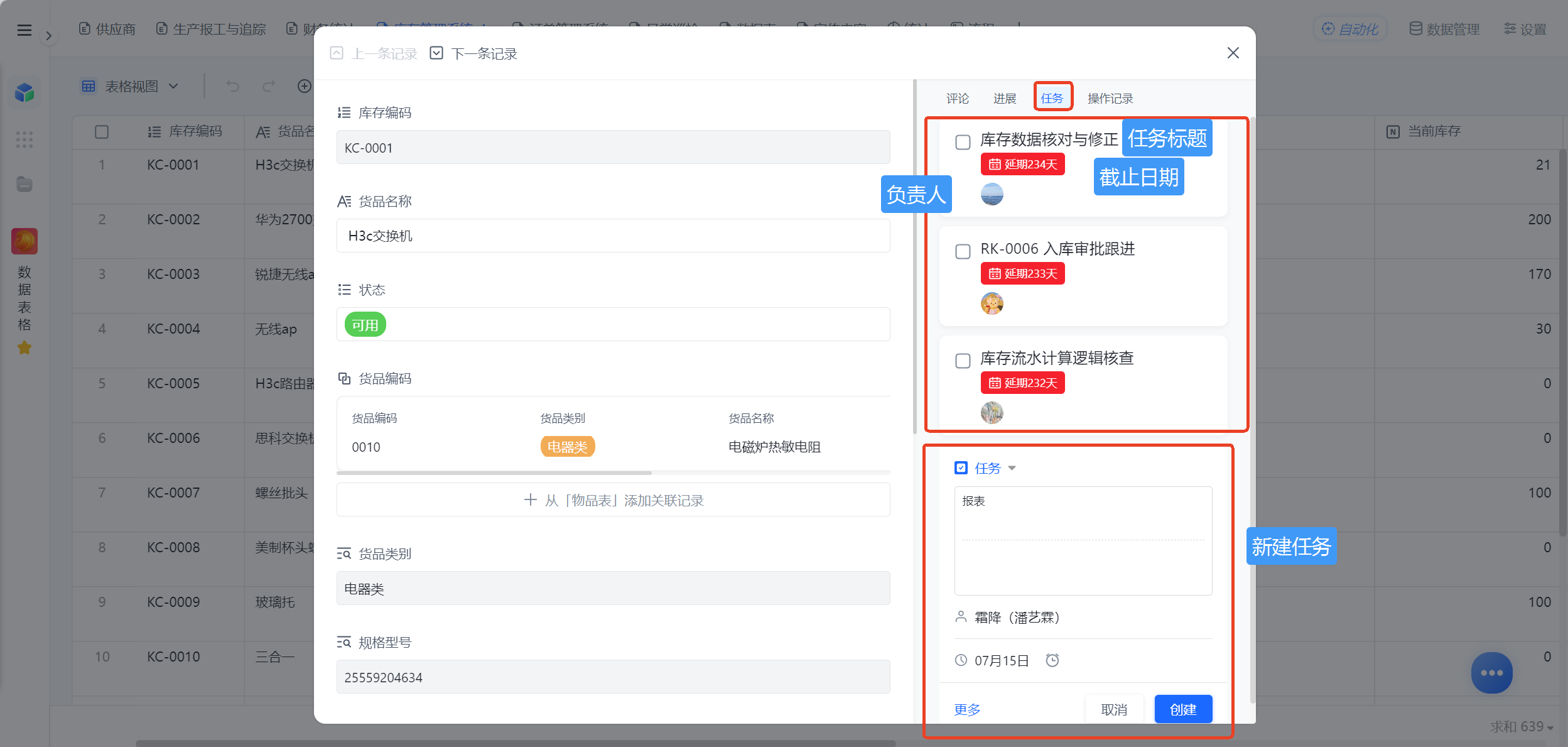Screen dimensions: 1568x747
Task: Open the 供应商 tab
Action: click(x=107, y=29)
